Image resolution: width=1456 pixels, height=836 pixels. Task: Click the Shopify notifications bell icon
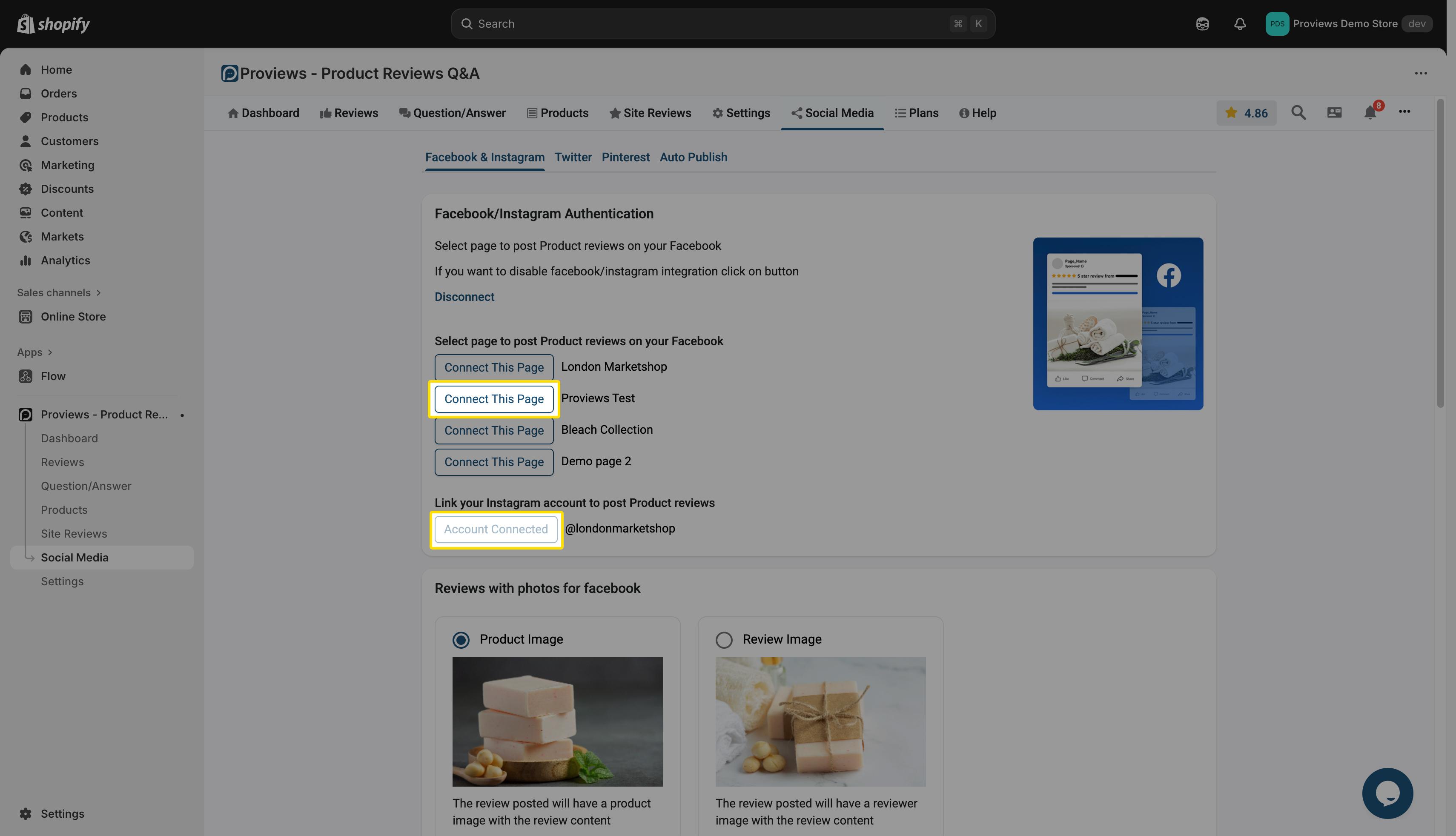coord(1240,23)
